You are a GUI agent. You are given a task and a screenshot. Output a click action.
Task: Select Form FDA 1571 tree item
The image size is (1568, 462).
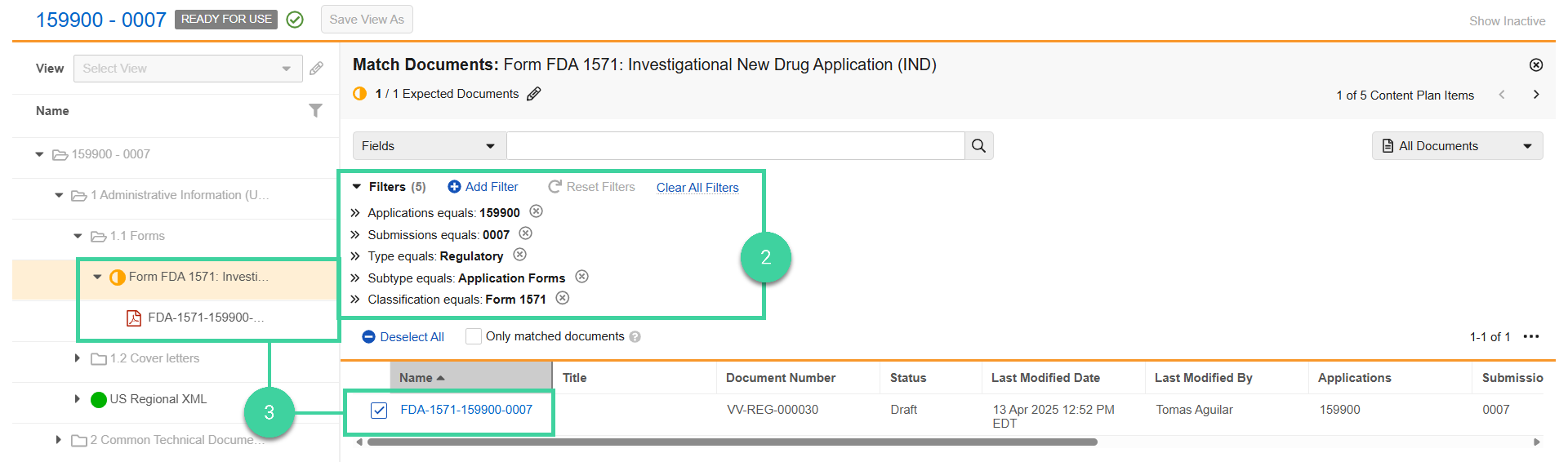[198, 277]
